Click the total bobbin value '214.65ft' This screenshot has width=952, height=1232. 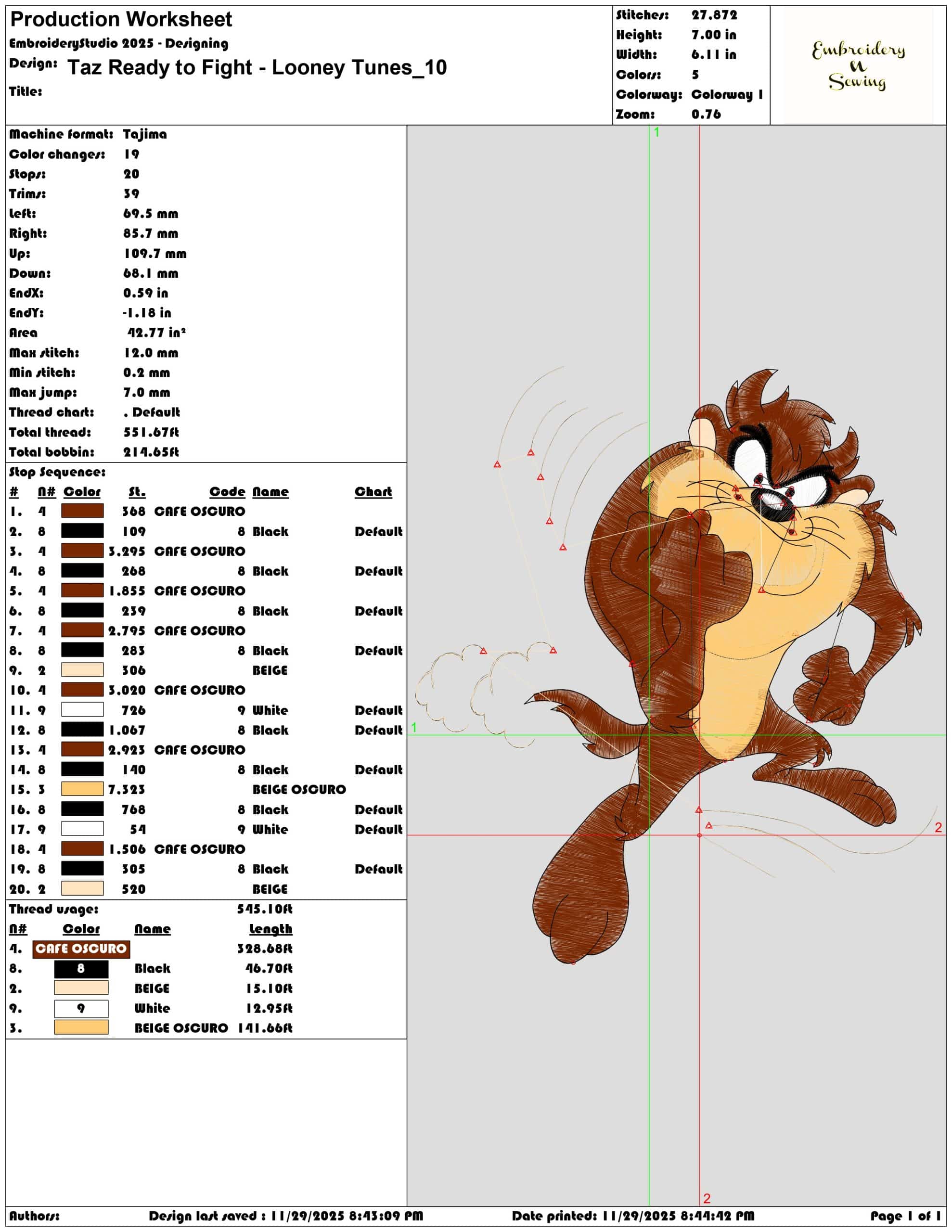pos(151,452)
